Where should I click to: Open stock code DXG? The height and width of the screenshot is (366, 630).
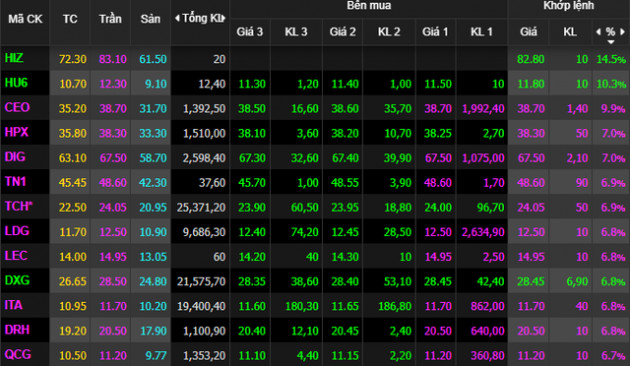click(x=17, y=280)
